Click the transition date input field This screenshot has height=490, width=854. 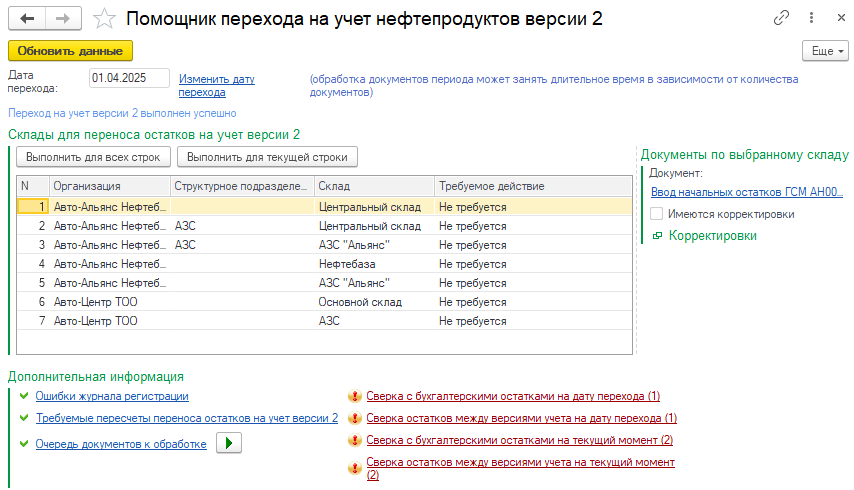point(128,78)
